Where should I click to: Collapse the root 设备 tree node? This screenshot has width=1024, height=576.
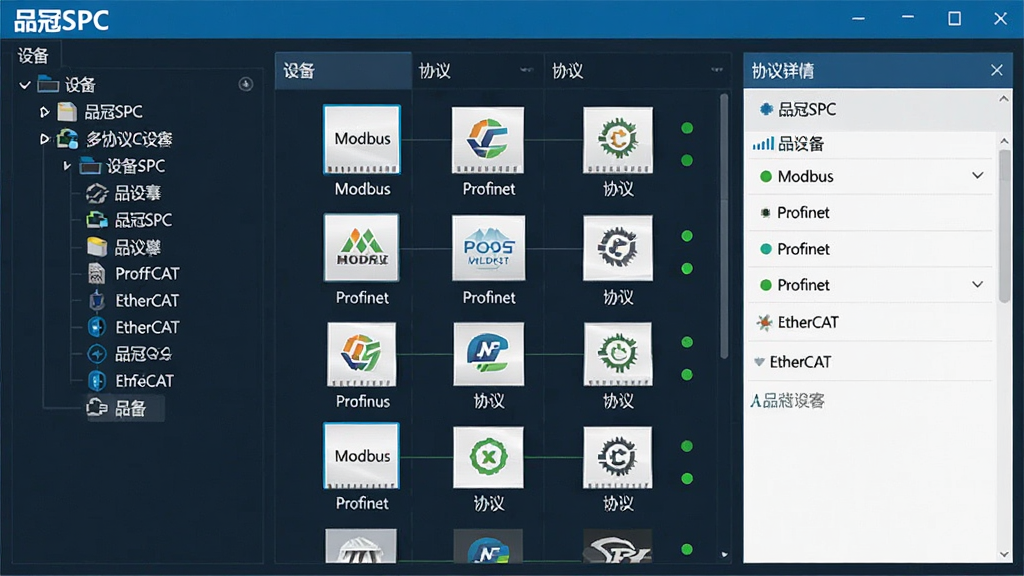[25, 85]
